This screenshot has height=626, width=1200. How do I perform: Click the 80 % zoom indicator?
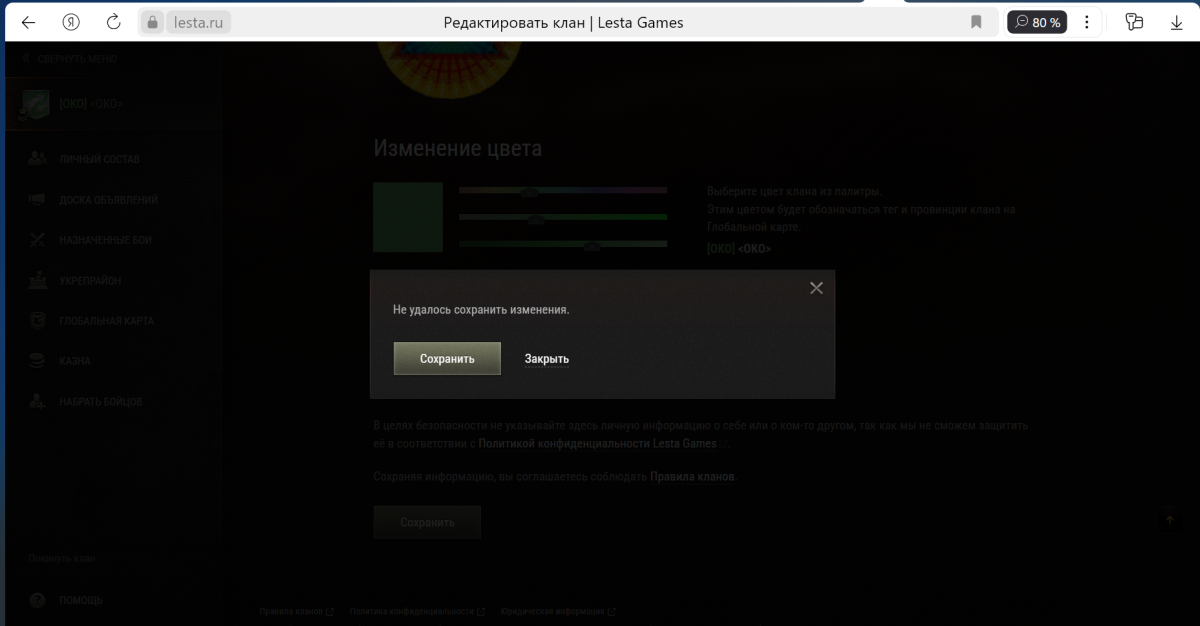[x=1037, y=22]
